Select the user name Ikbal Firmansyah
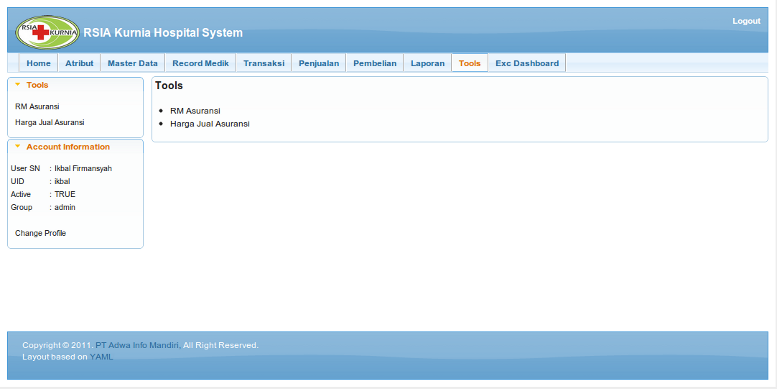777x389 pixels. click(83, 168)
